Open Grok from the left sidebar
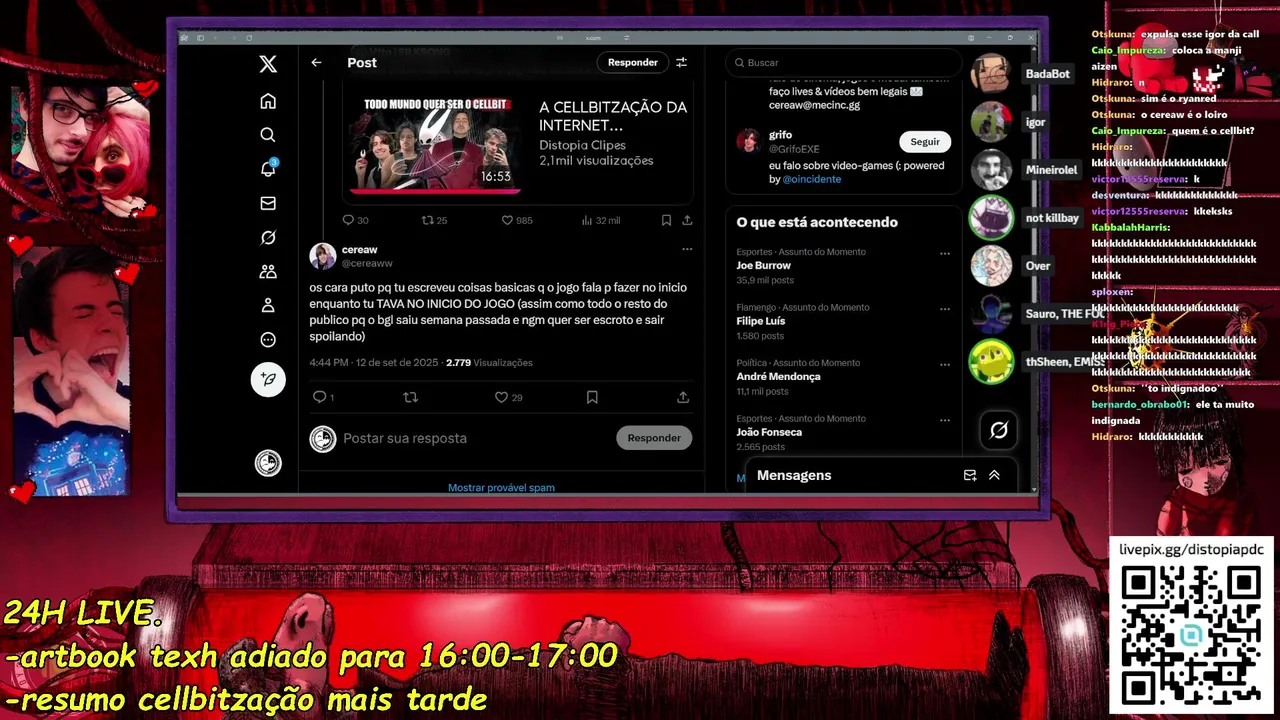 click(x=268, y=238)
